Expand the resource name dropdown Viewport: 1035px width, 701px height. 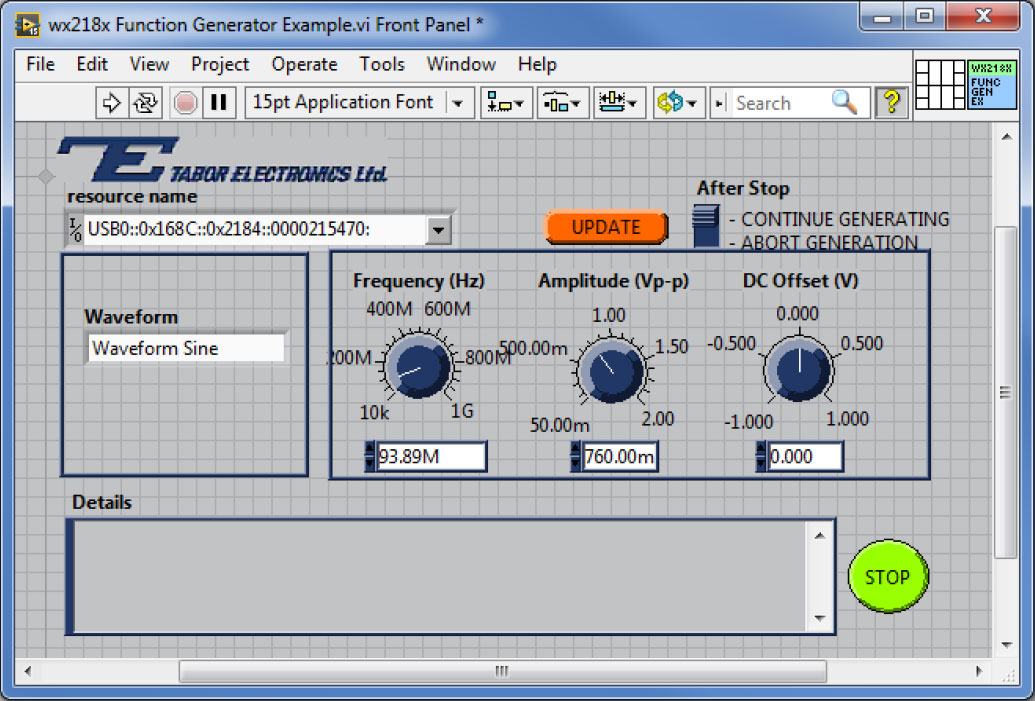tap(438, 230)
